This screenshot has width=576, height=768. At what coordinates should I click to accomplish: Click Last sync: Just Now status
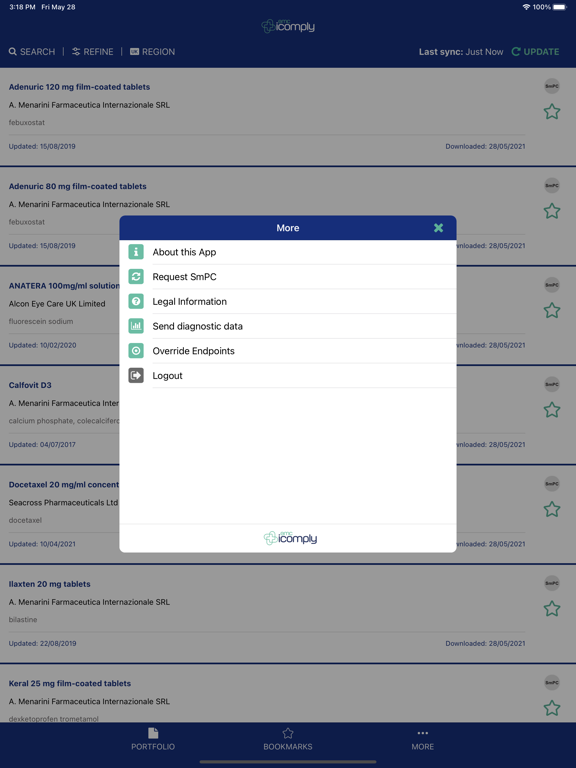pos(461,52)
